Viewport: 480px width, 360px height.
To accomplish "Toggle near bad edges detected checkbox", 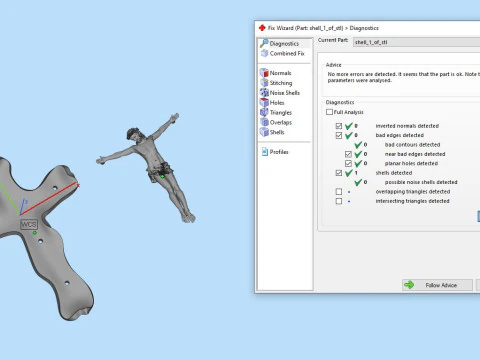I will tap(348, 154).
